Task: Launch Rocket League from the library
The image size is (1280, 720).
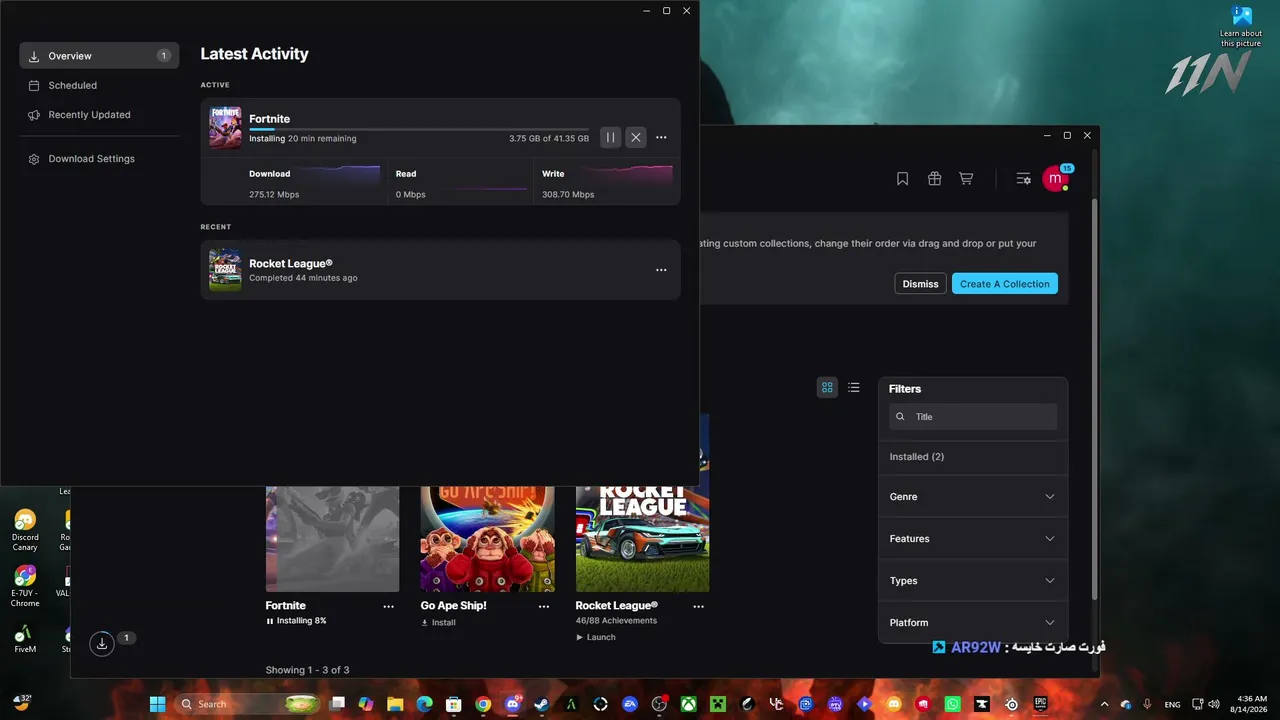Action: point(596,637)
